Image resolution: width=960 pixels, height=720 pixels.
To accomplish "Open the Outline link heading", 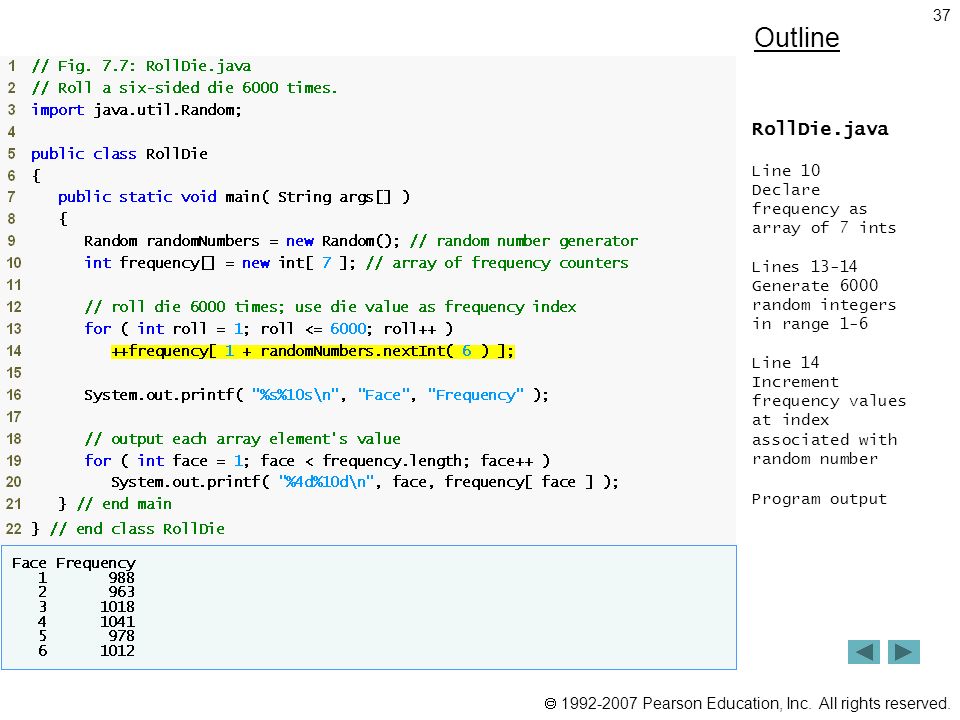I will 797,38.
